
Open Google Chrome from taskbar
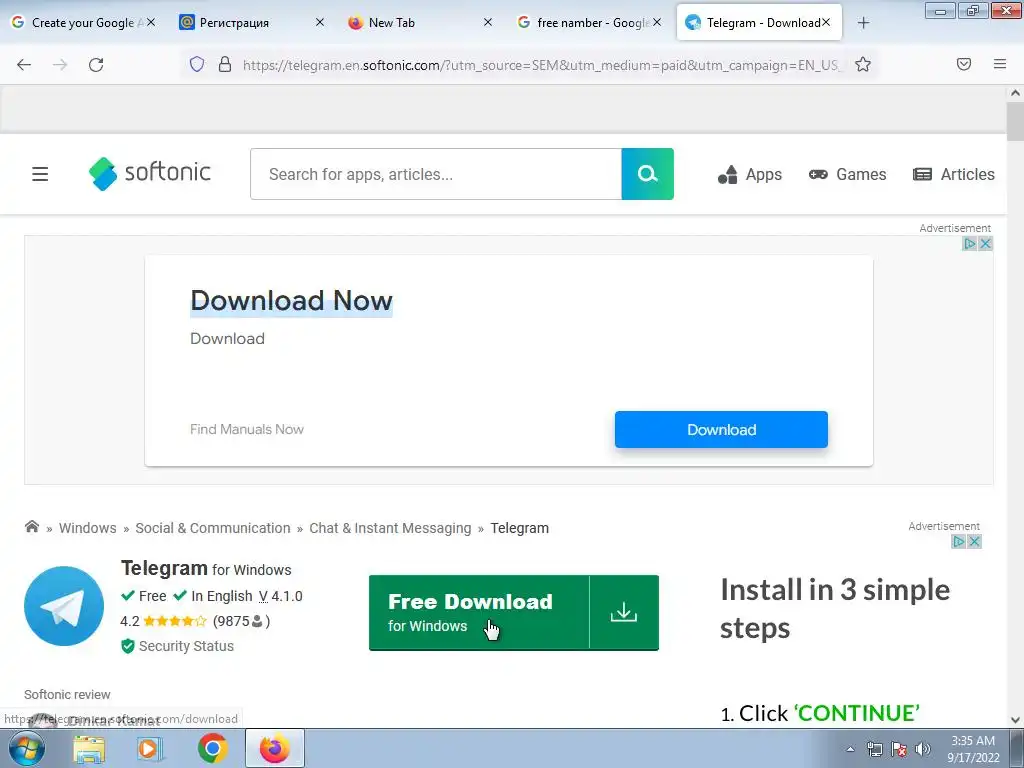coord(212,748)
